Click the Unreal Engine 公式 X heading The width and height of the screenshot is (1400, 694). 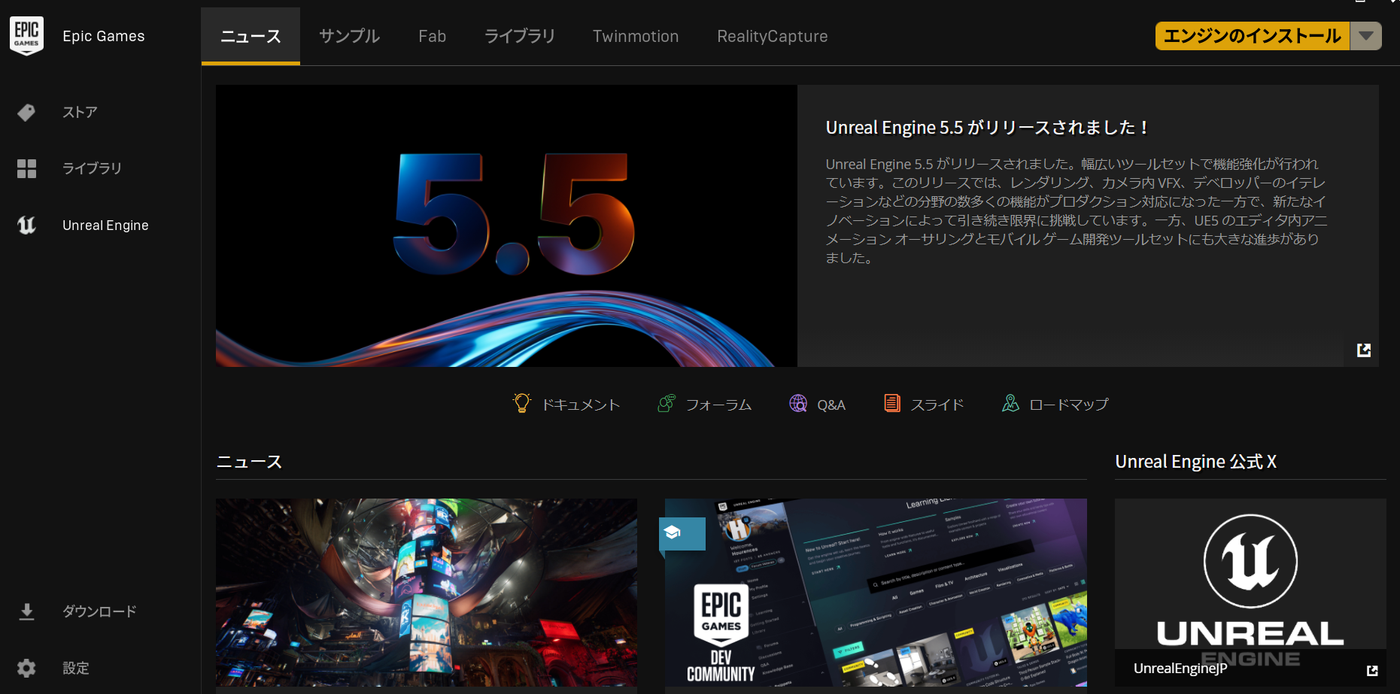(x=1196, y=462)
